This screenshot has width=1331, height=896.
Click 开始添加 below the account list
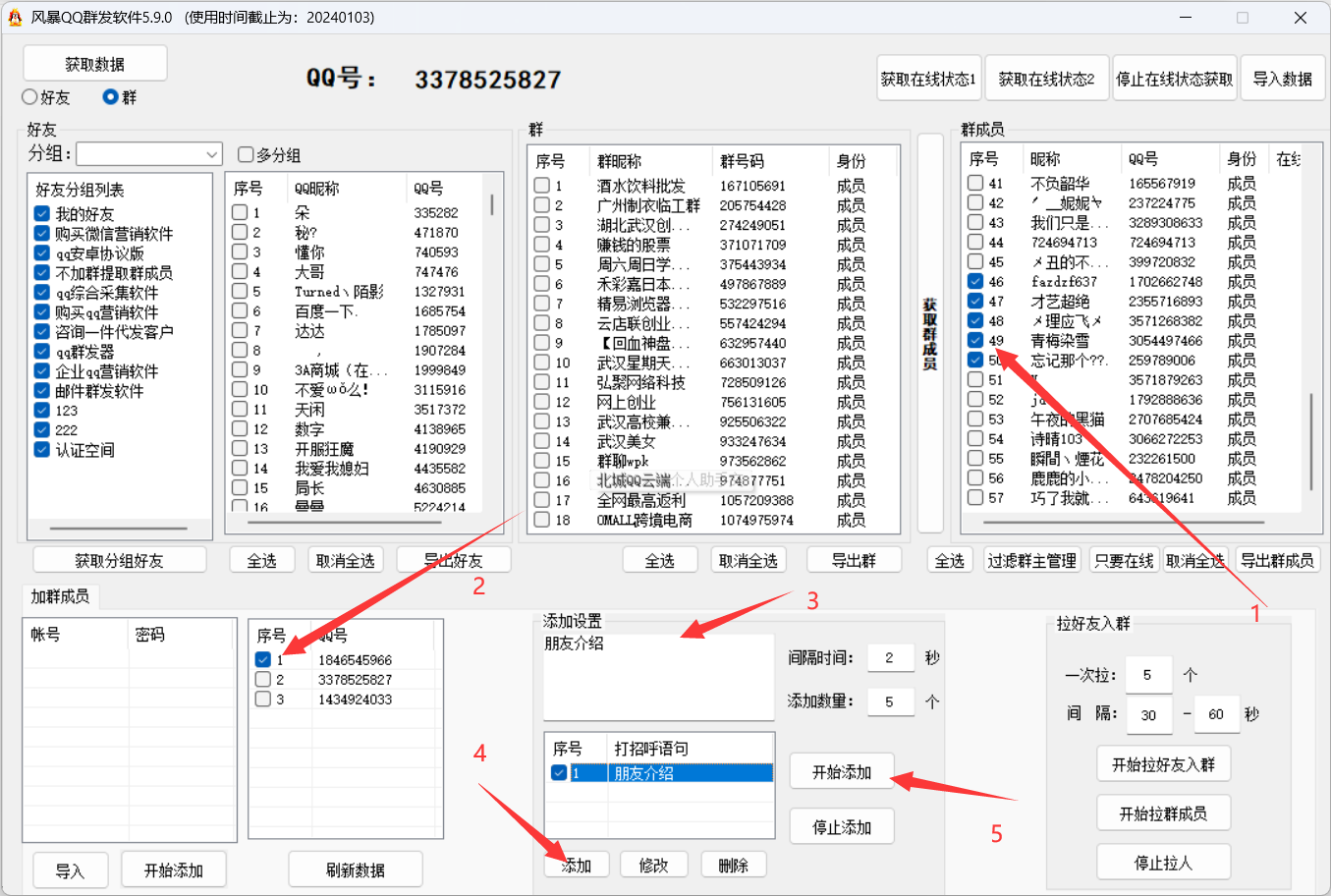pos(174,870)
